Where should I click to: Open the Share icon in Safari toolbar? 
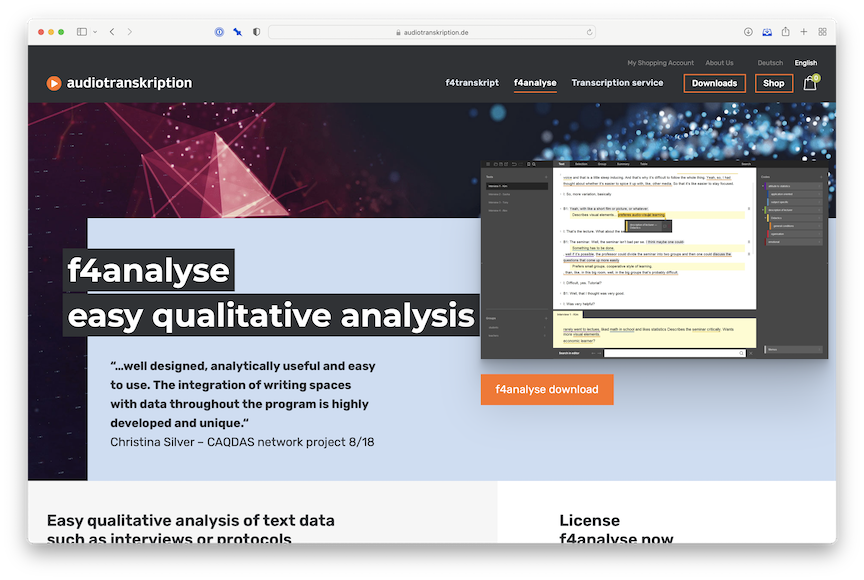[x=786, y=31]
